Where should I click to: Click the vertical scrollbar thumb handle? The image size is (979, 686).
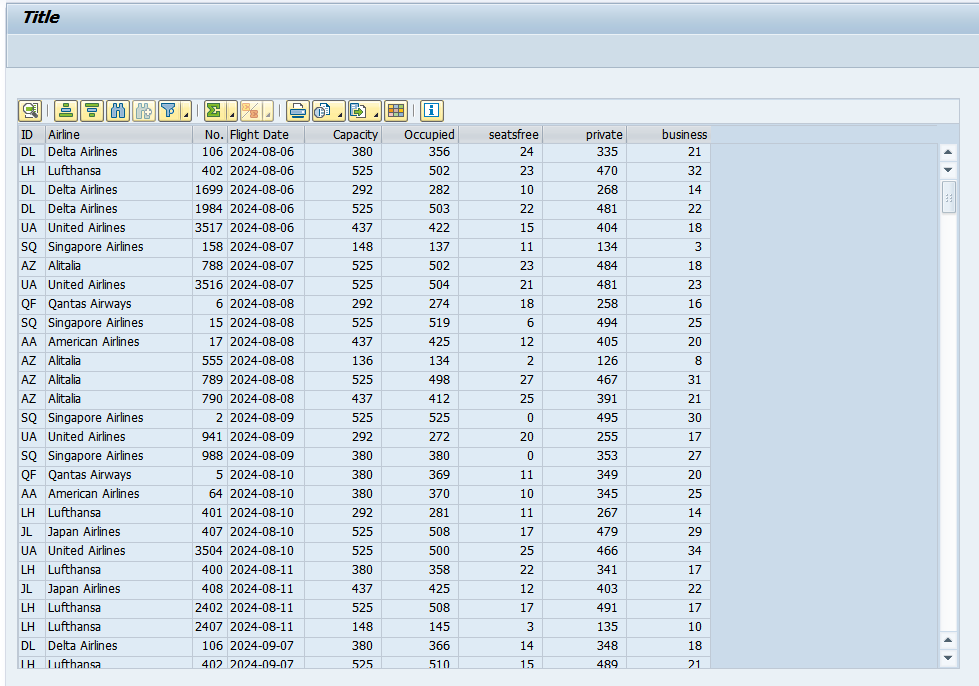[948, 198]
